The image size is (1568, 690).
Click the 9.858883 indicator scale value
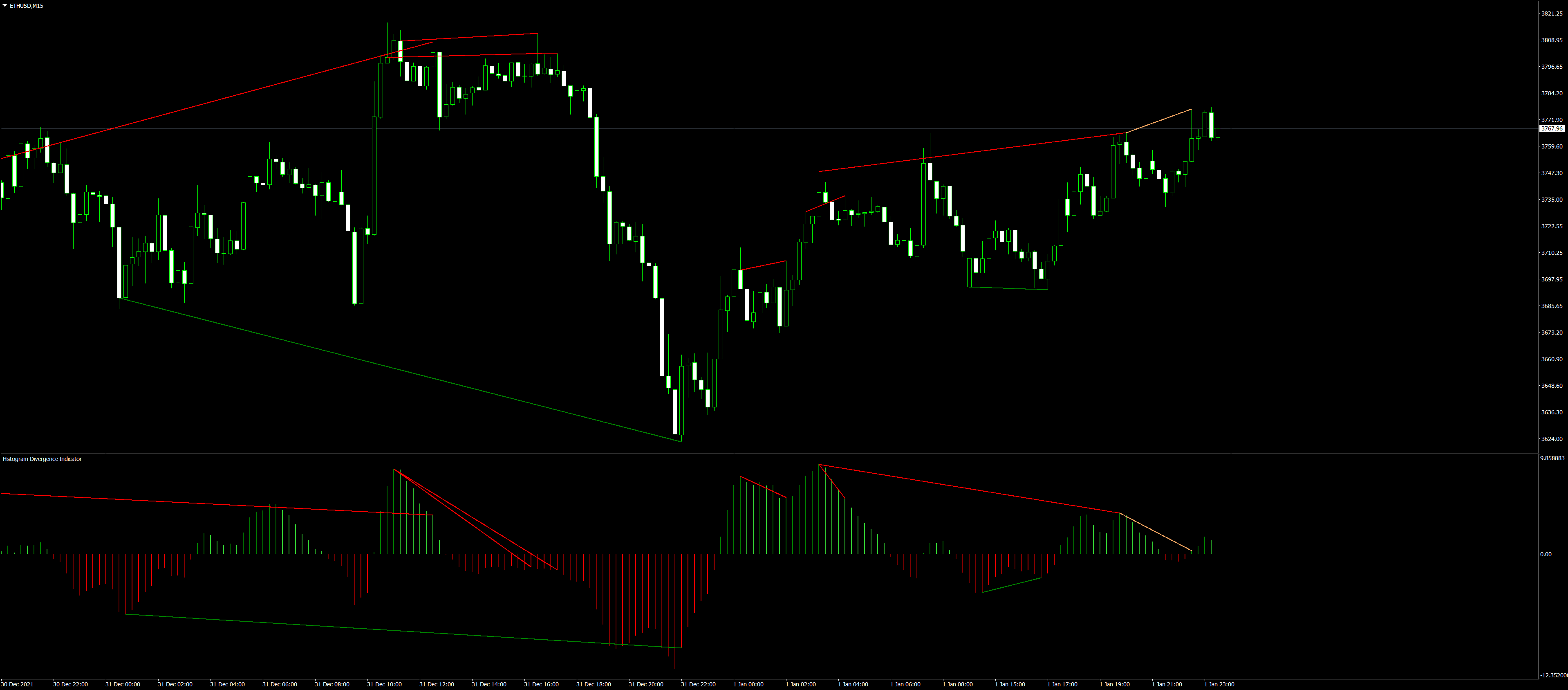(x=1552, y=458)
